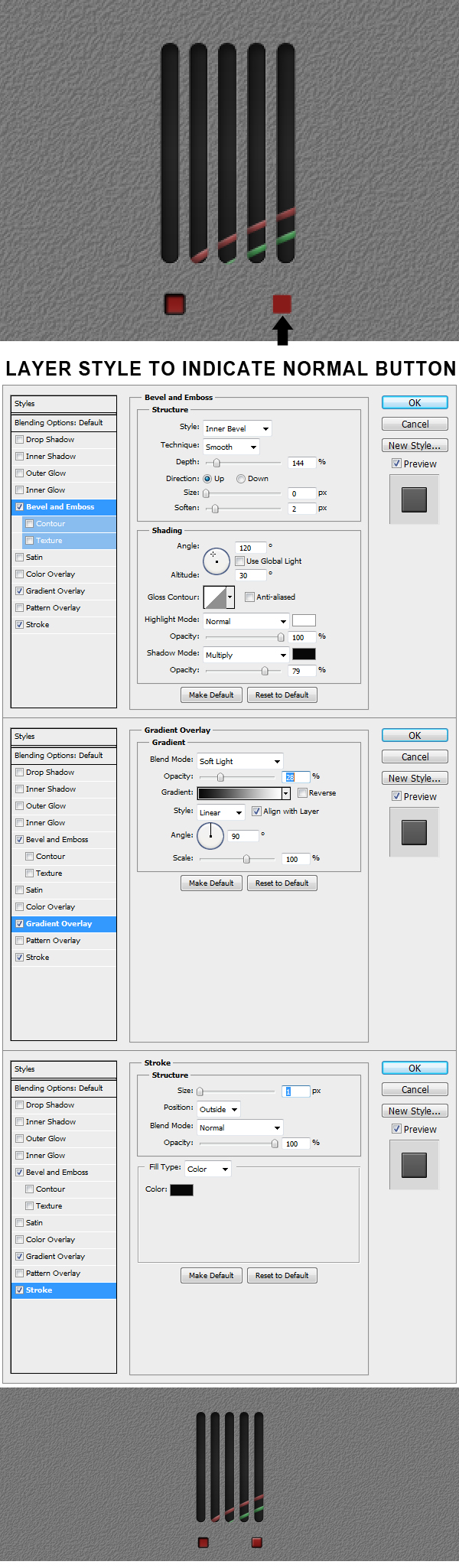Viewport: 459px width, 1568px height.
Task: Open the Stroke Position dropdown showing Outside
Action: 219,1109
